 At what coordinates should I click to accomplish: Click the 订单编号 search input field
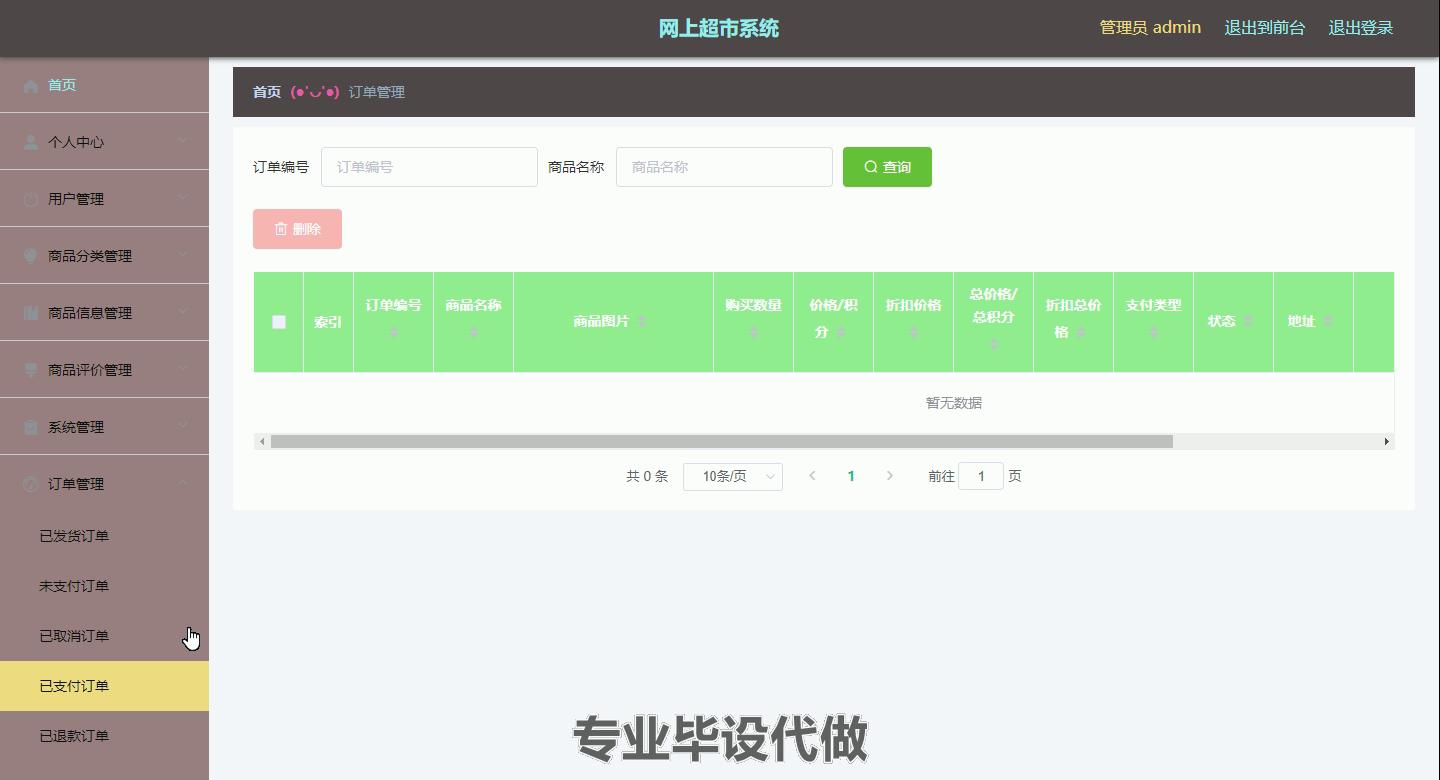(x=429, y=167)
